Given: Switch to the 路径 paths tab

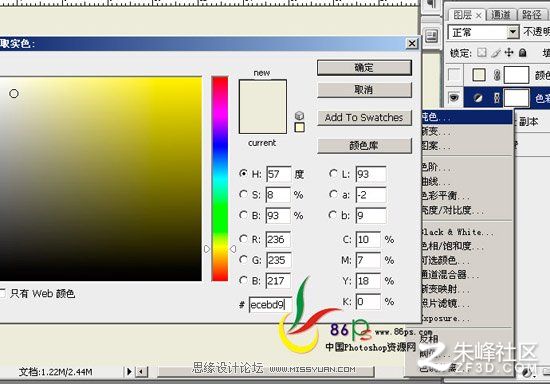Looking at the screenshot, I should click(531, 15).
